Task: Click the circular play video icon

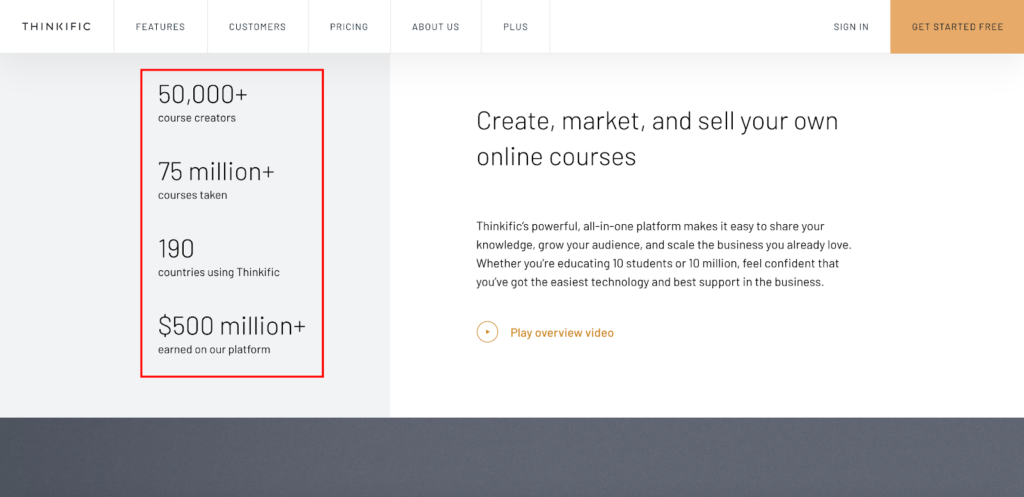Action: 487,332
